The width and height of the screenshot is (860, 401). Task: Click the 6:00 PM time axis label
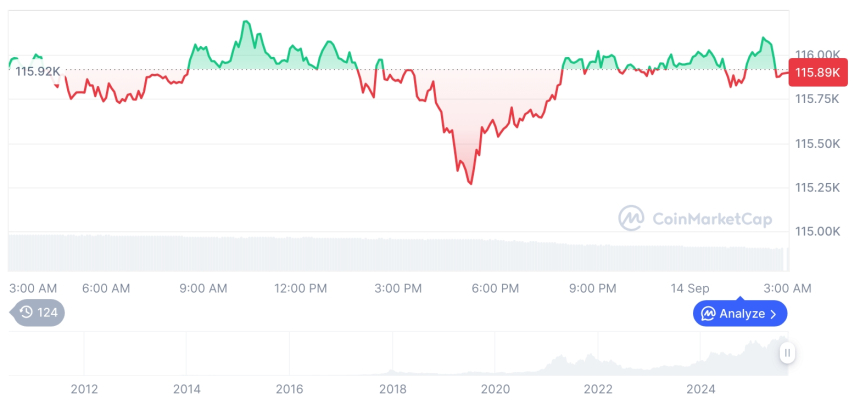(495, 288)
